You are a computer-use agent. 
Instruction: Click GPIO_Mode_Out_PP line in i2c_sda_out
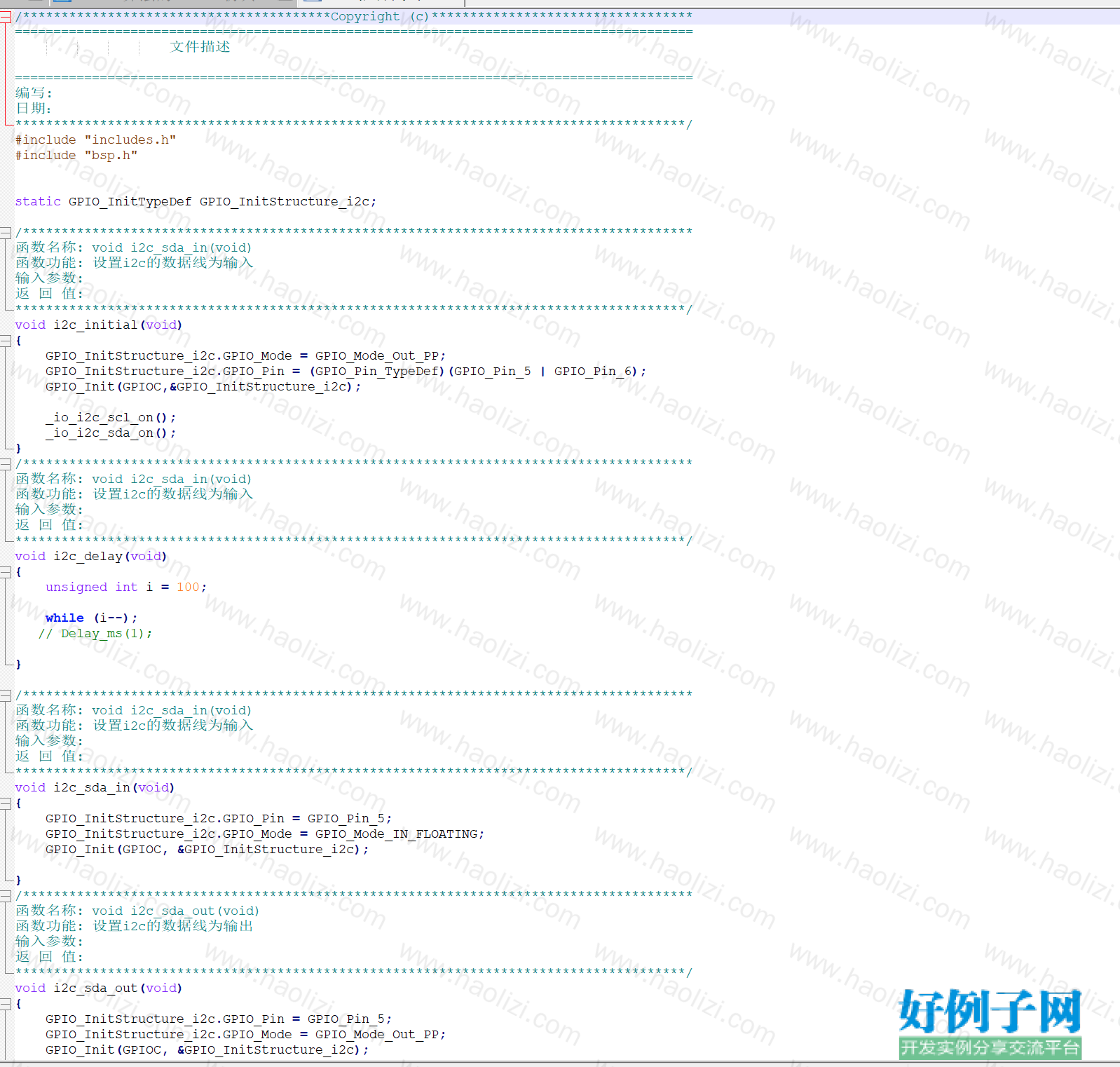pyautogui.click(x=245, y=1034)
